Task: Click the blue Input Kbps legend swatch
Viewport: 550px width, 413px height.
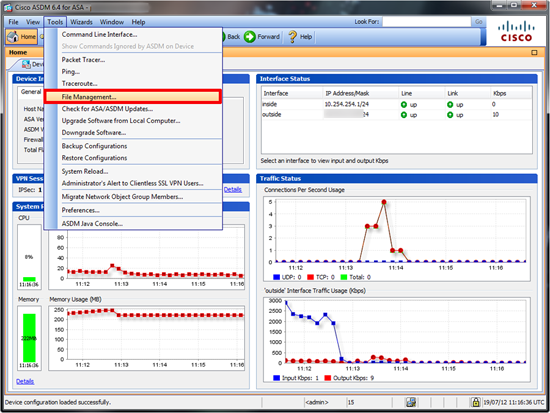Action: pos(276,378)
